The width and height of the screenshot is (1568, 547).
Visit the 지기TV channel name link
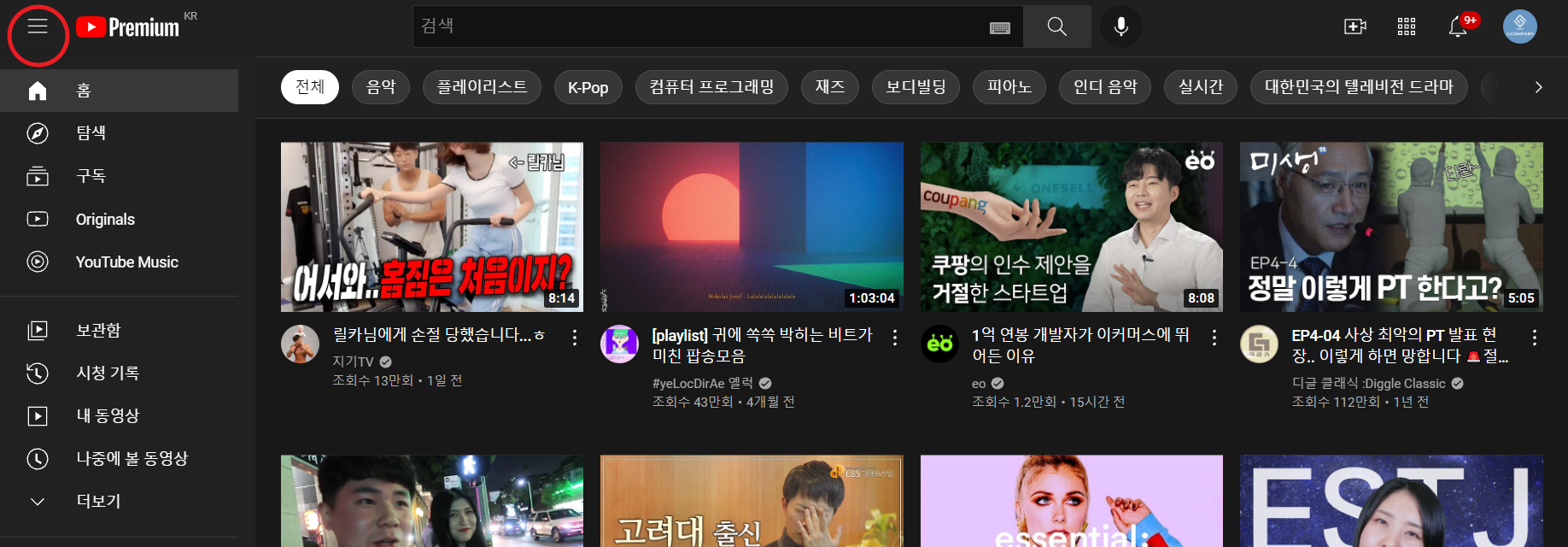point(353,362)
